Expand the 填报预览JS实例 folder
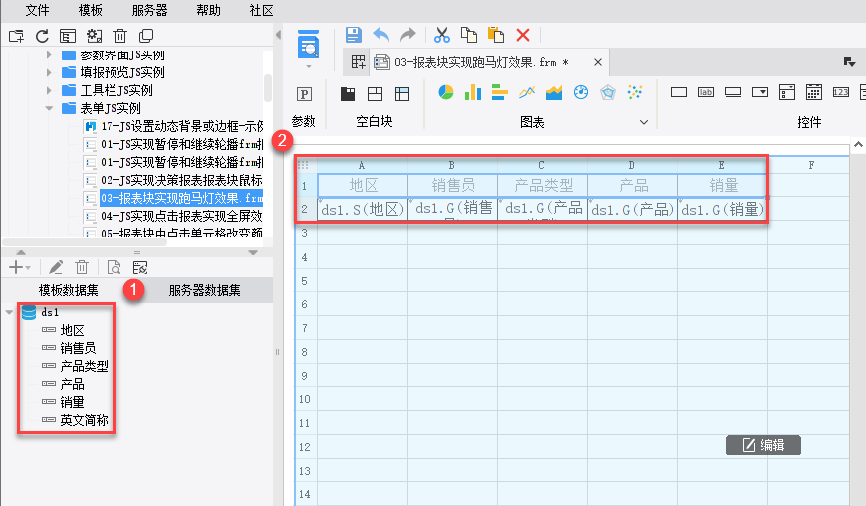The width and height of the screenshot is (866, 506). click(x=49, y=72)
